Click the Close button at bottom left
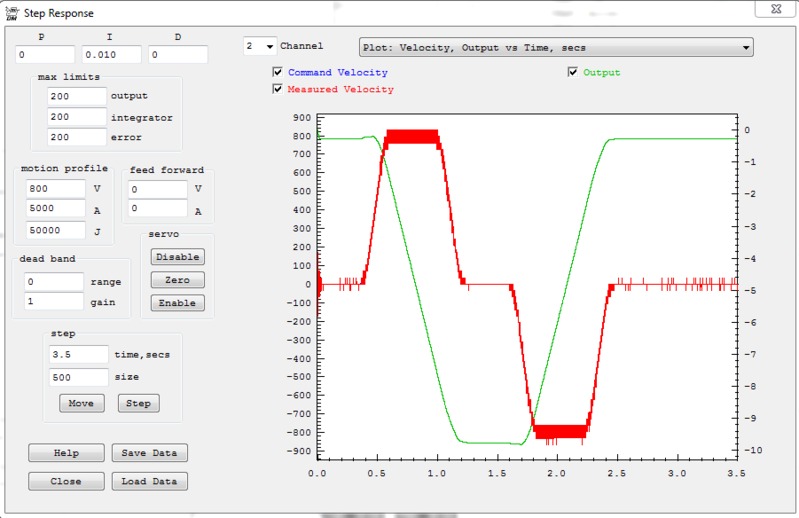The image size is (799, 518). coord(66,482)
